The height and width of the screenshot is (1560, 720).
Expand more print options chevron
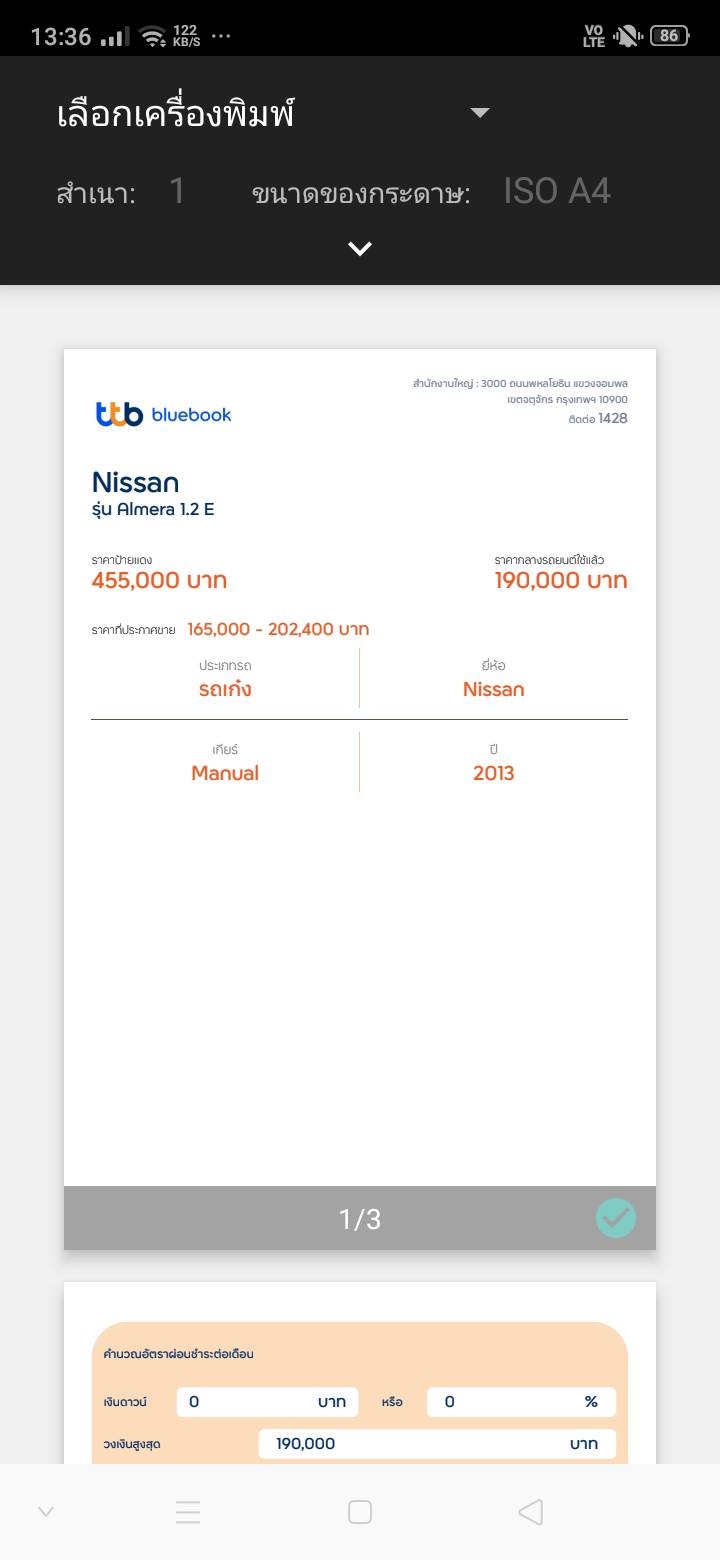click(360, 249)
